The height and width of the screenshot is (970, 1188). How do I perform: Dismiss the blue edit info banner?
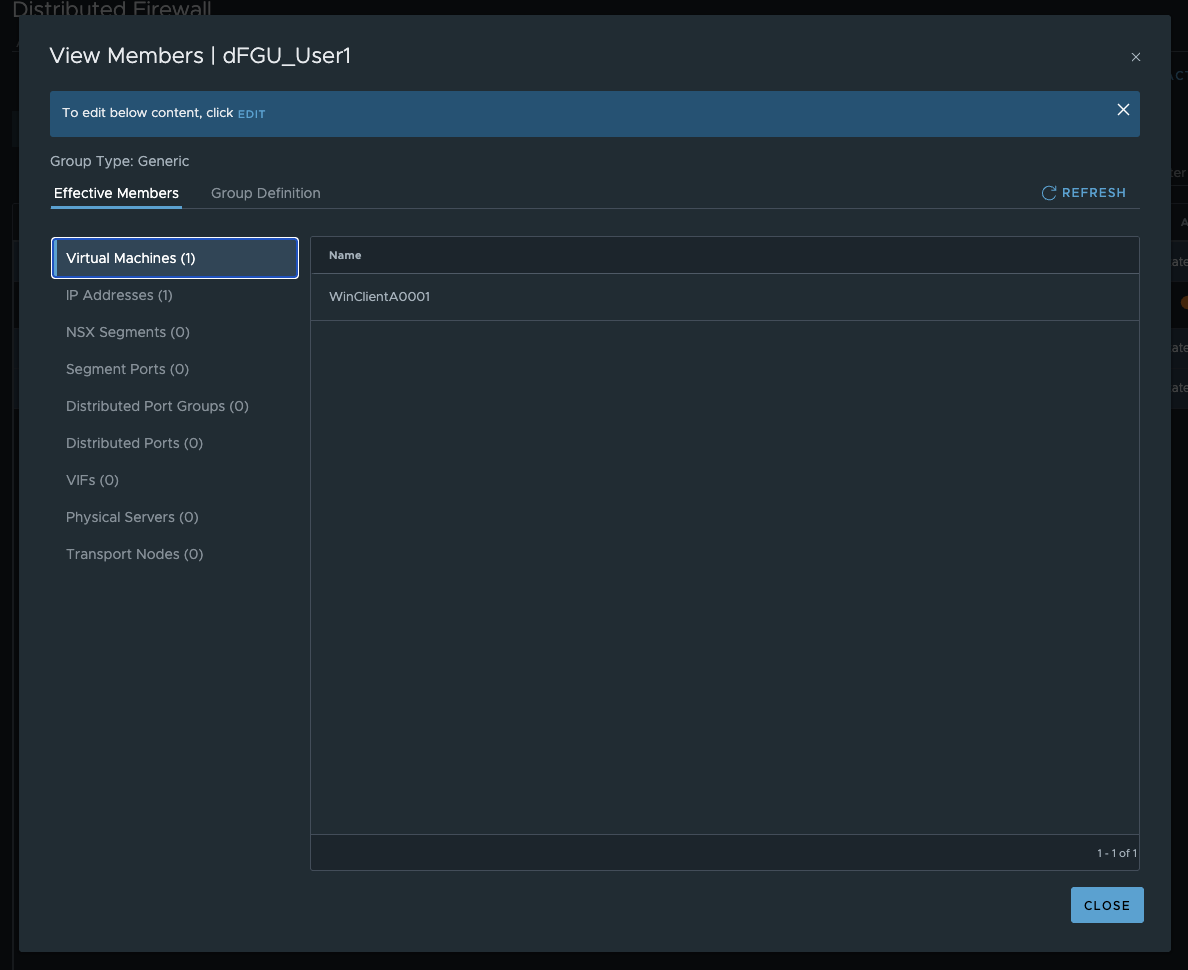1123,110
